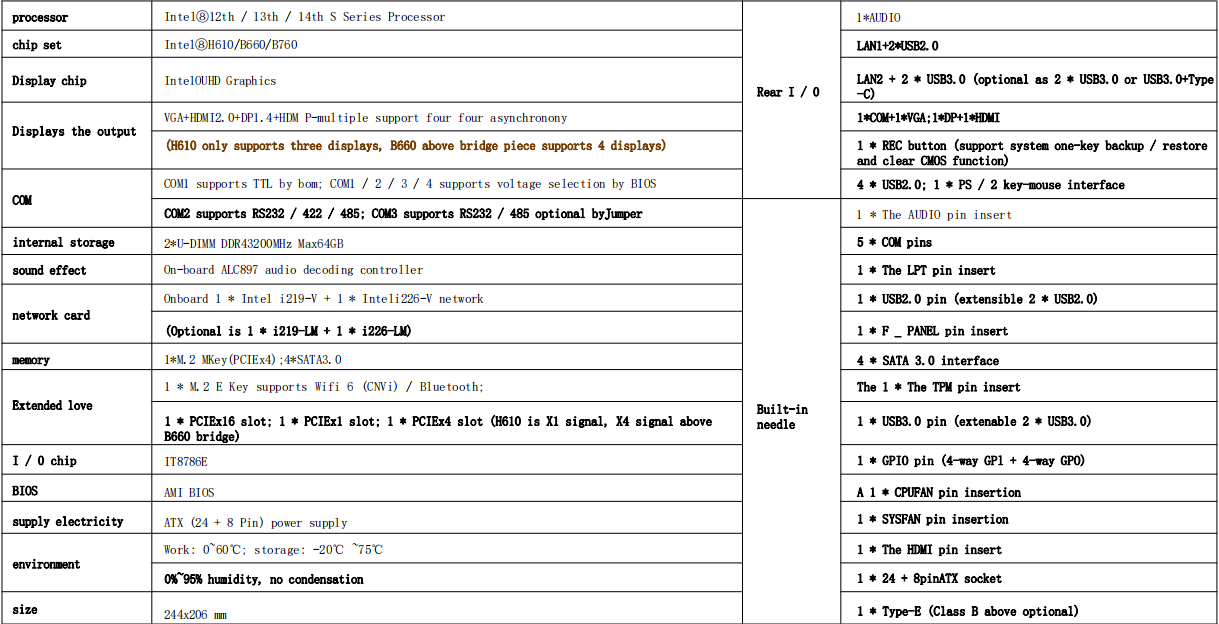Click the 'Displays the output' label
Screen dimensions: 1219x624
tap(74, 131)
